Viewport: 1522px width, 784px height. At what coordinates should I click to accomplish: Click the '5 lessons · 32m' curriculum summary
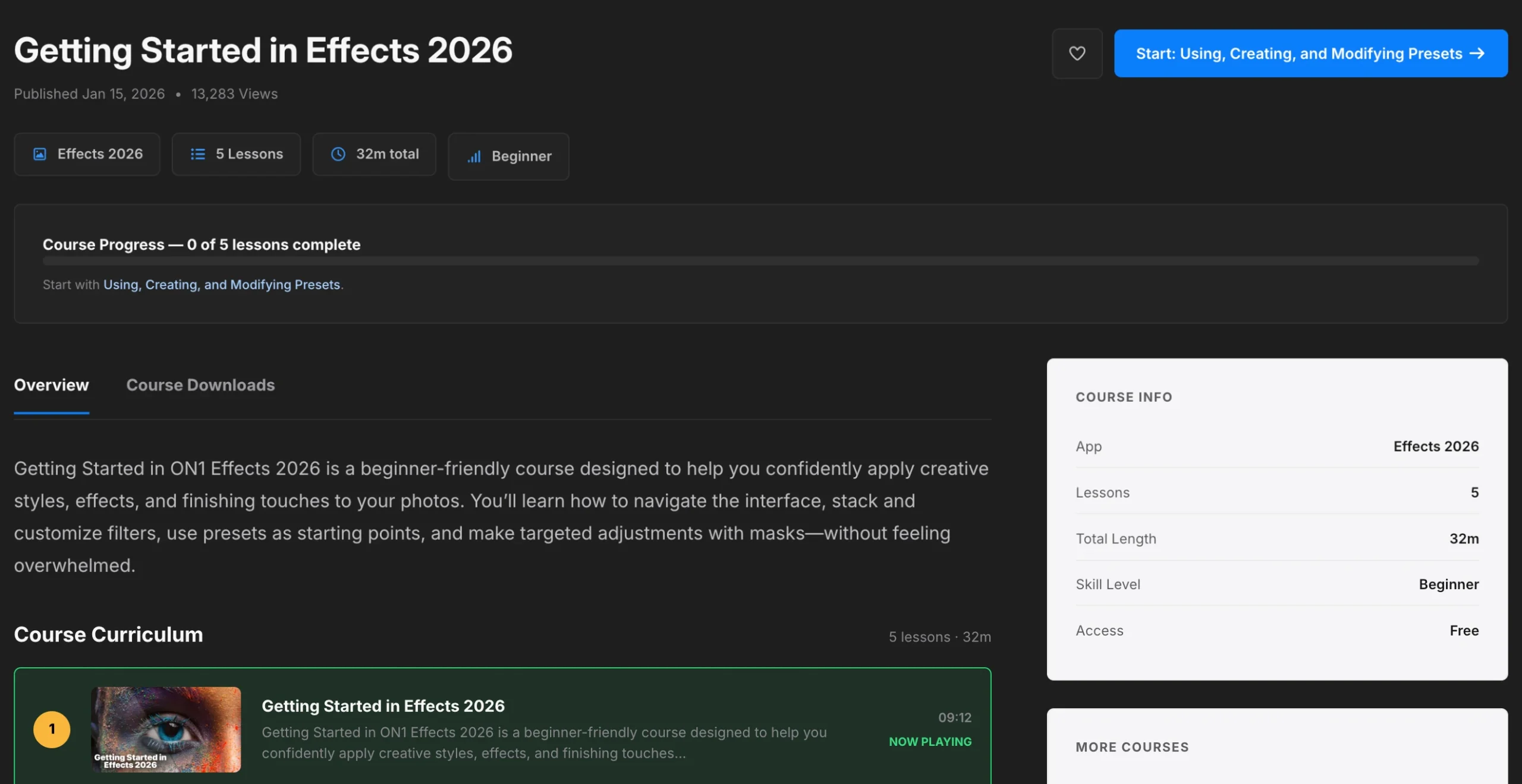[939, 637]
